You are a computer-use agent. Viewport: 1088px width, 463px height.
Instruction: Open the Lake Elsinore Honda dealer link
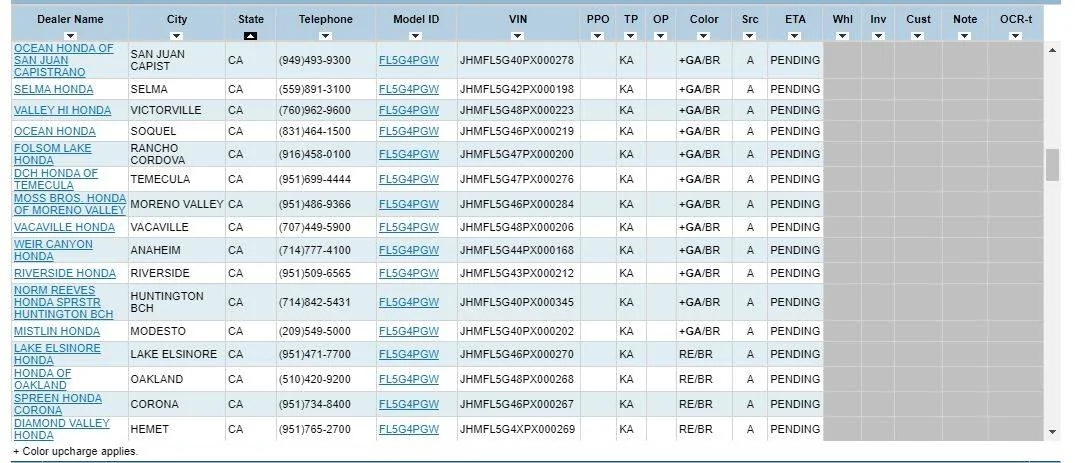(57, 354)
